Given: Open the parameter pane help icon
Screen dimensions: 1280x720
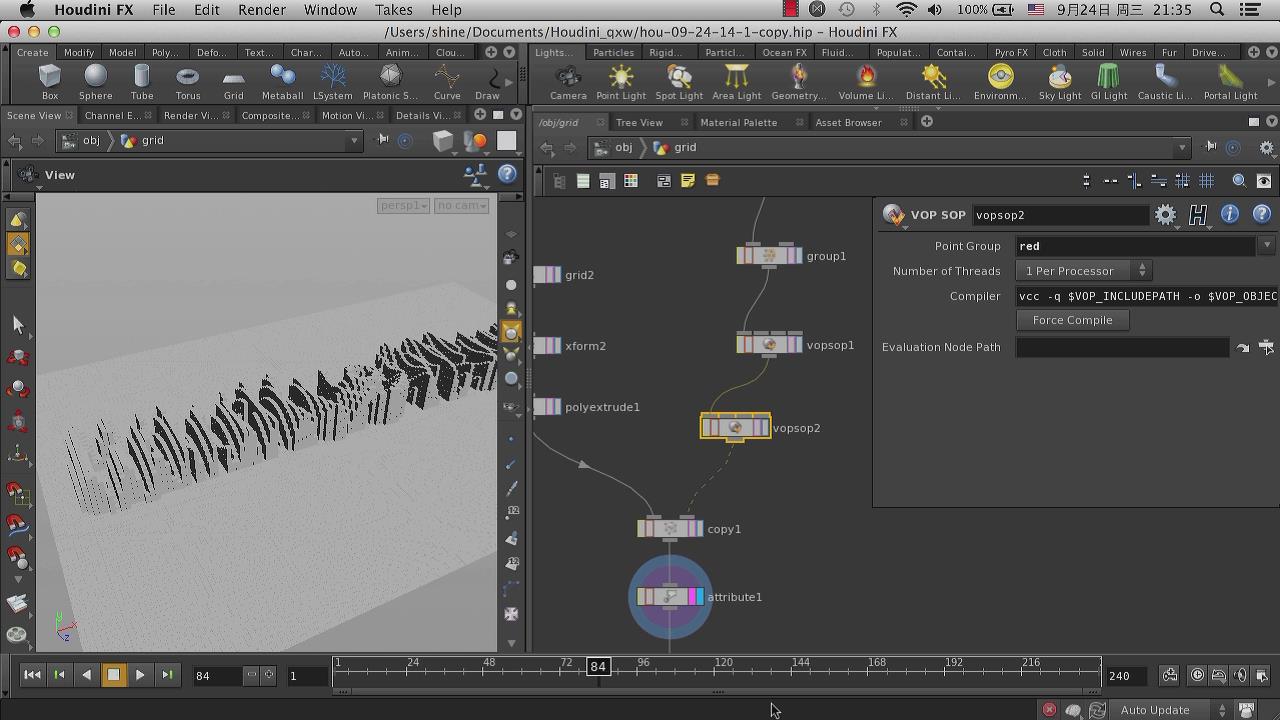Looking at the screenshot, I should 1261,215.
